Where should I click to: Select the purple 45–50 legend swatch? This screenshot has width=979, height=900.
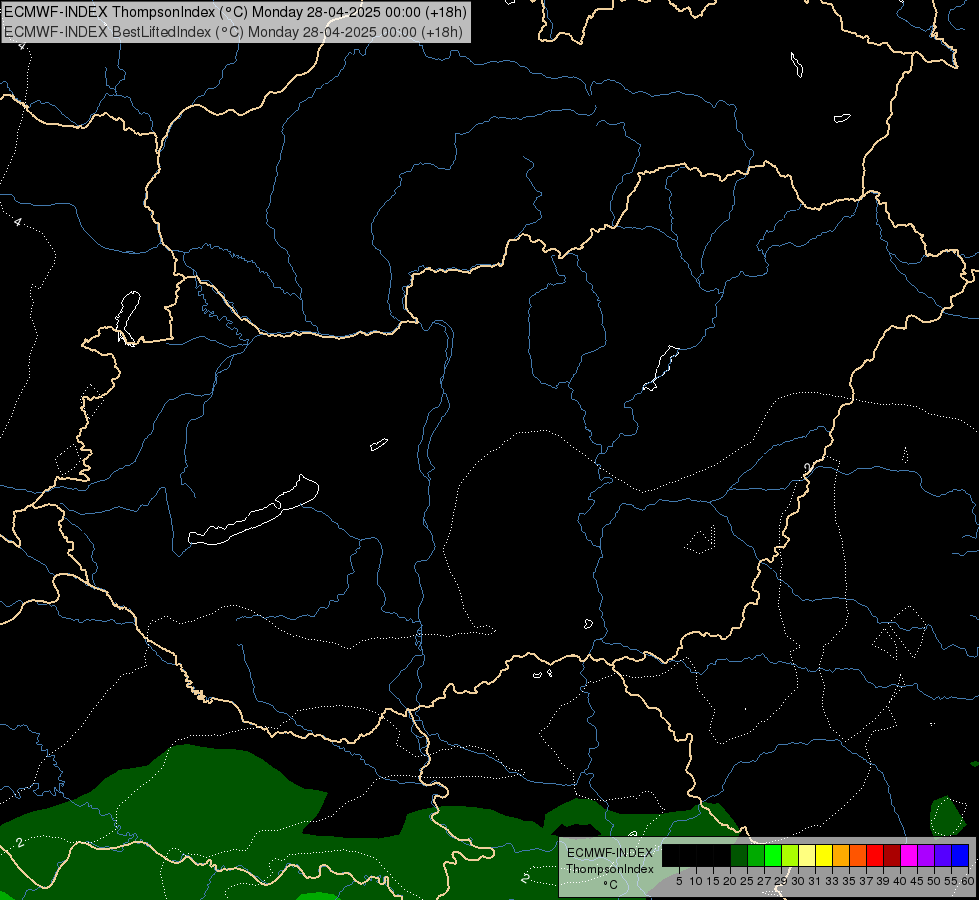925,855
